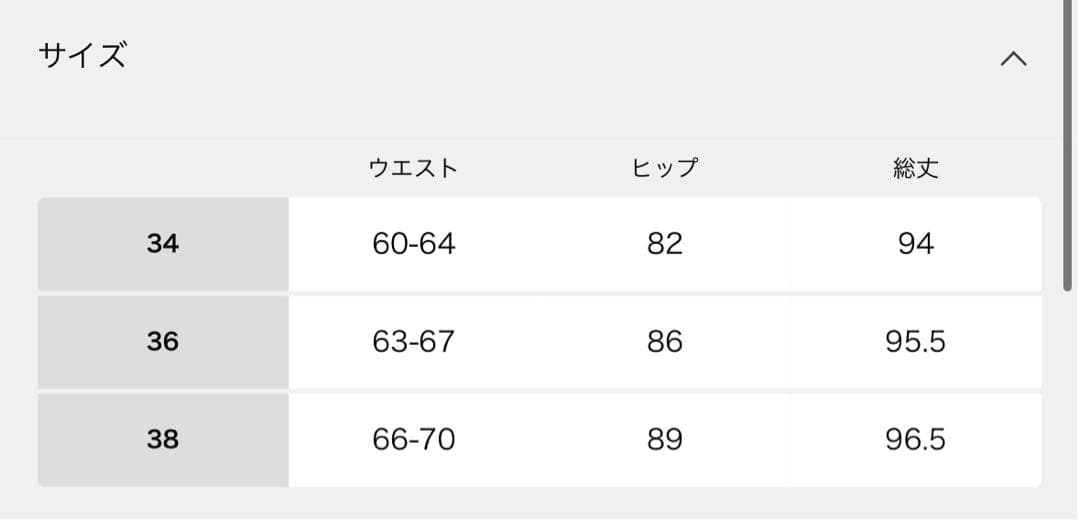
Task: Click the total length value 95.5
Action: click(915, 342)
